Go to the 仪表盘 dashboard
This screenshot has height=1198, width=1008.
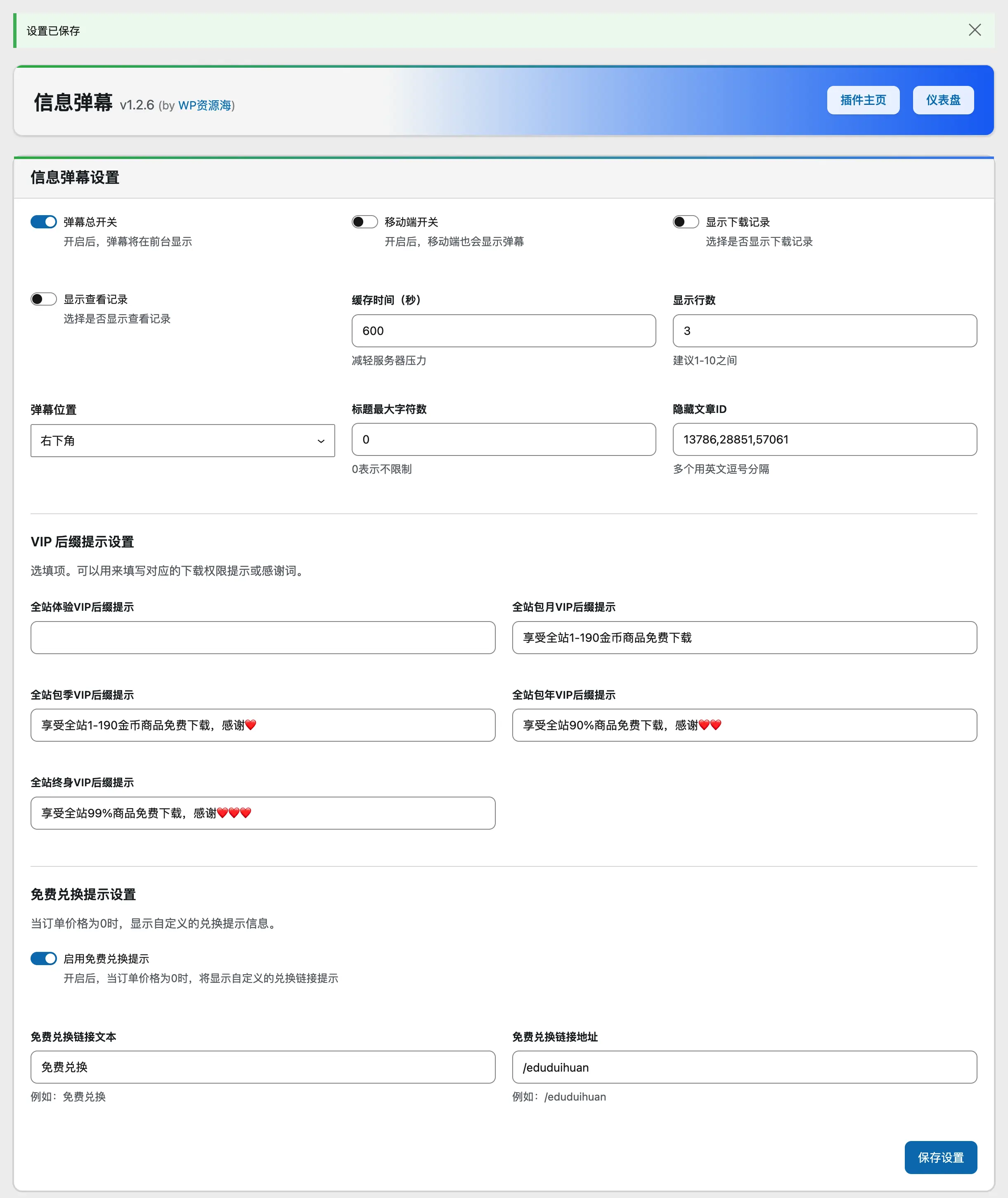(x=943, y=100)
